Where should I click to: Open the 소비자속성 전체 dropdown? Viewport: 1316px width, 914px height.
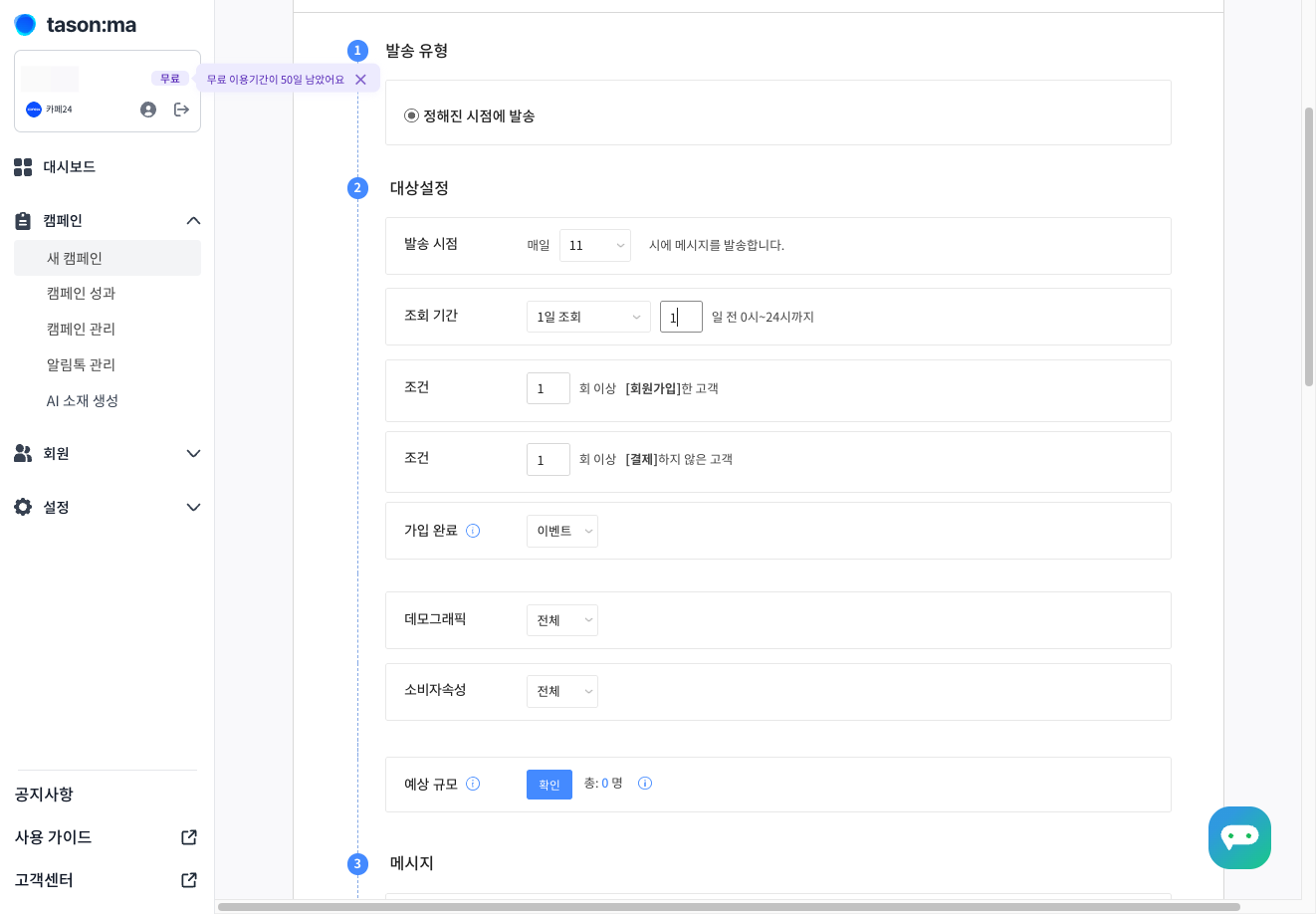coord(562,691)
